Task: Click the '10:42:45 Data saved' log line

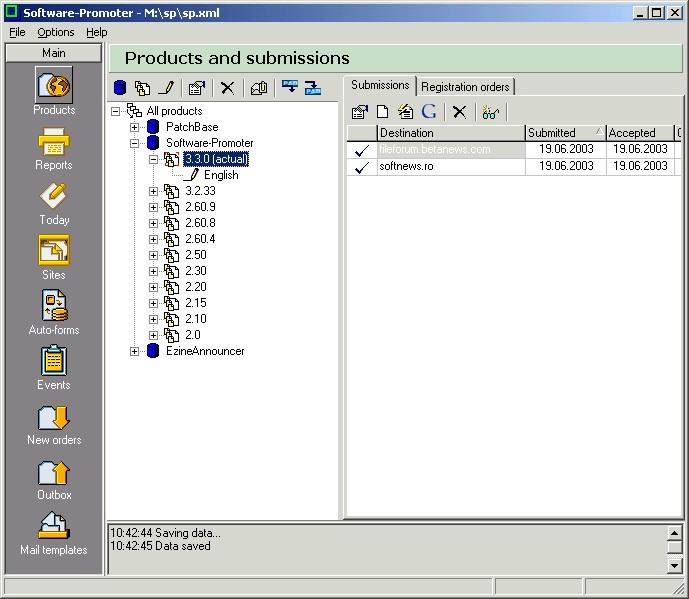Action: click(x=160, y=546)
